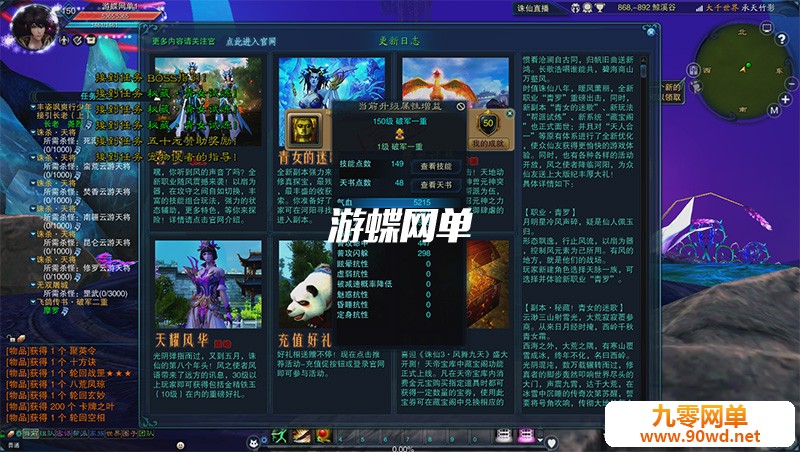This screenshot has width=800, height=452.
Task: Click the 摩罗 NPC link in quest tracker
Action: tap(52, 310)
